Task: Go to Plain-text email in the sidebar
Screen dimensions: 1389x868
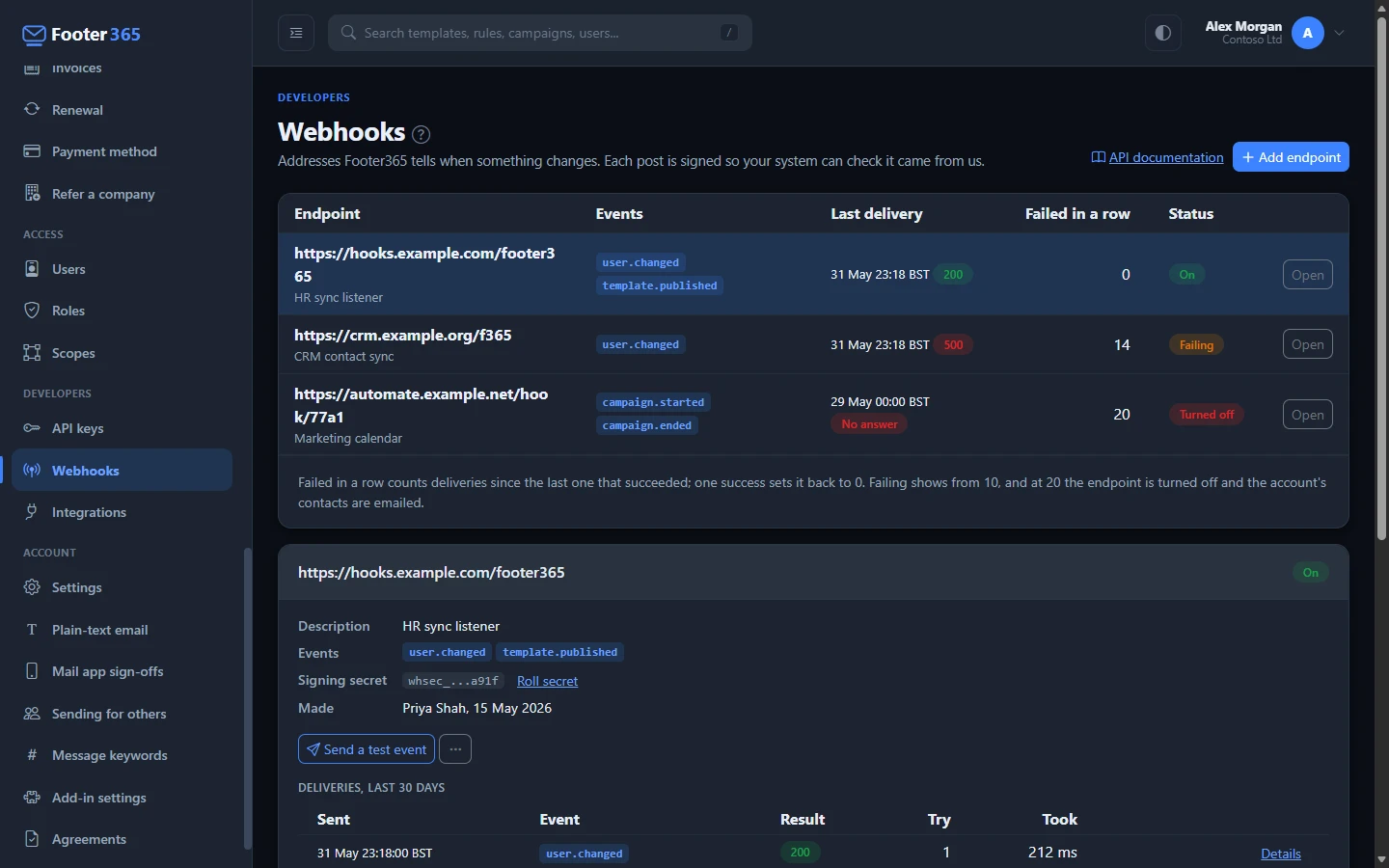Action: click(122, 629)
